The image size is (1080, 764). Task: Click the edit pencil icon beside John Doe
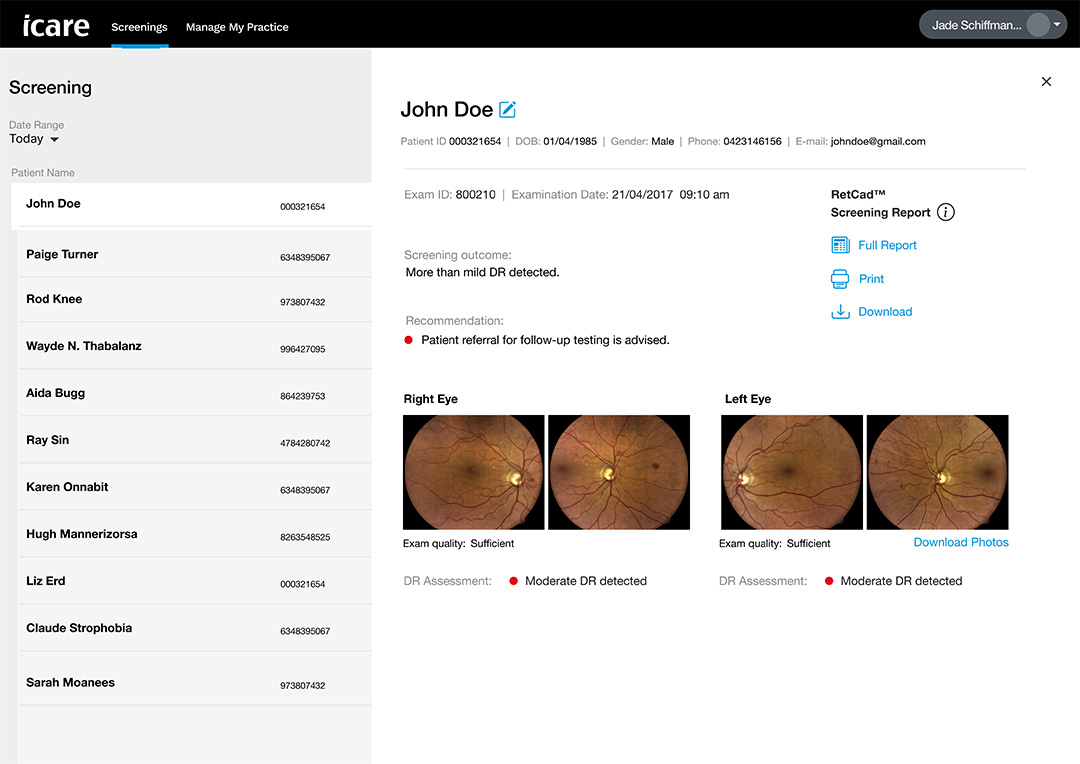pos(508,110)
